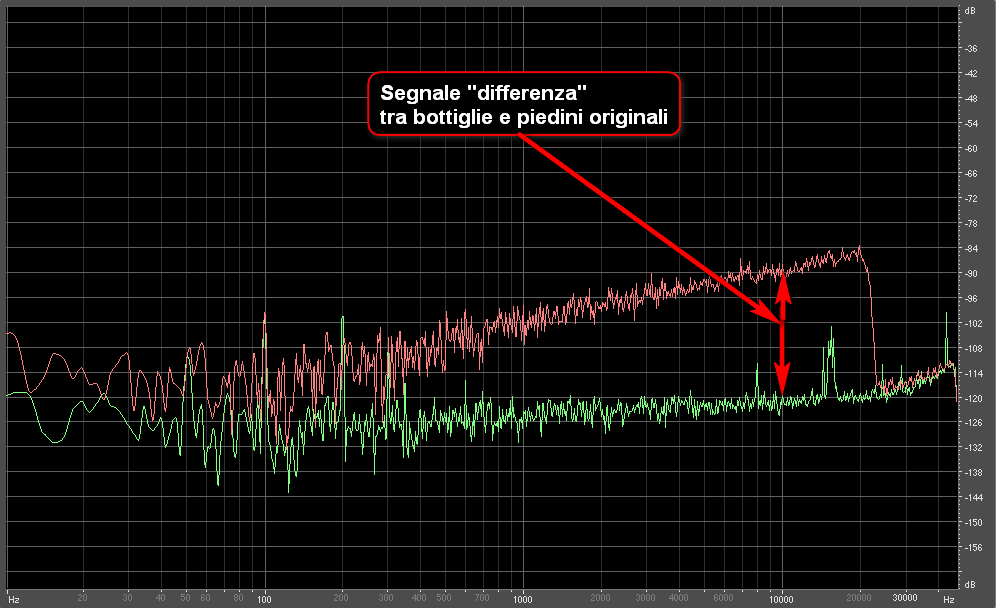
Task: Select the -66 dB scale label
Action: click(971, 174)
